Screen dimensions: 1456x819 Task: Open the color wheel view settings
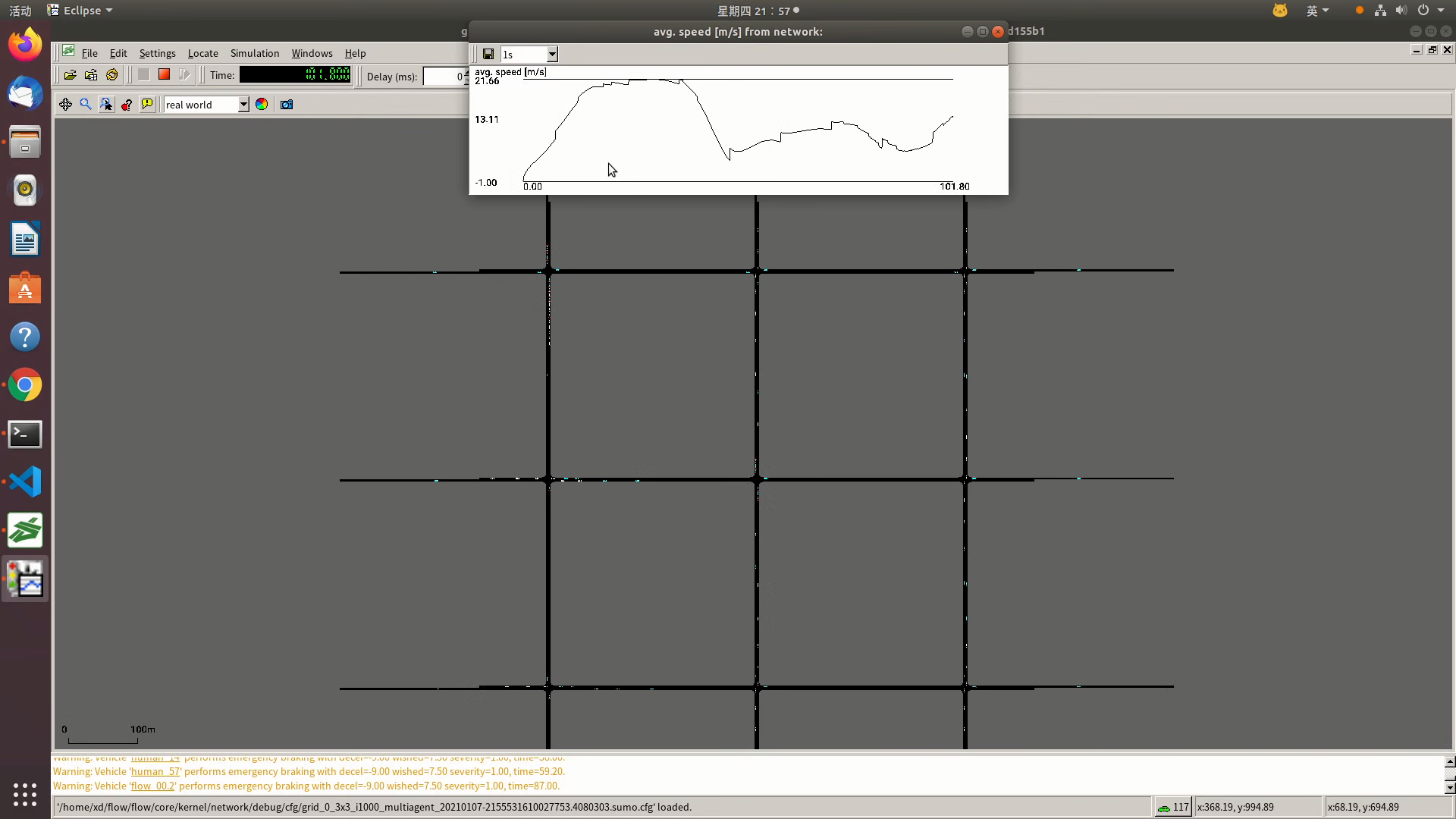click(x=262, y=105)
